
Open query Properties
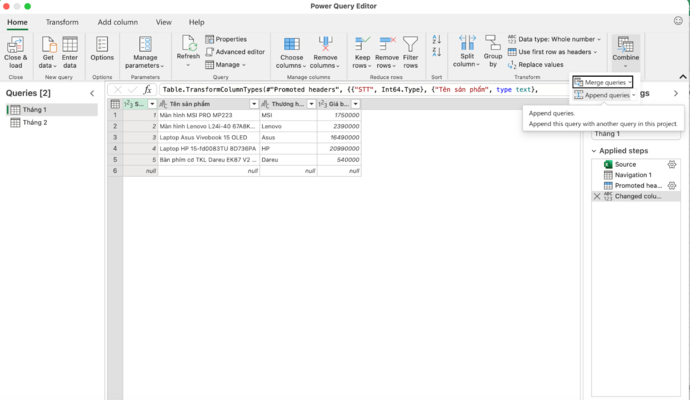(x=226, y=39)
